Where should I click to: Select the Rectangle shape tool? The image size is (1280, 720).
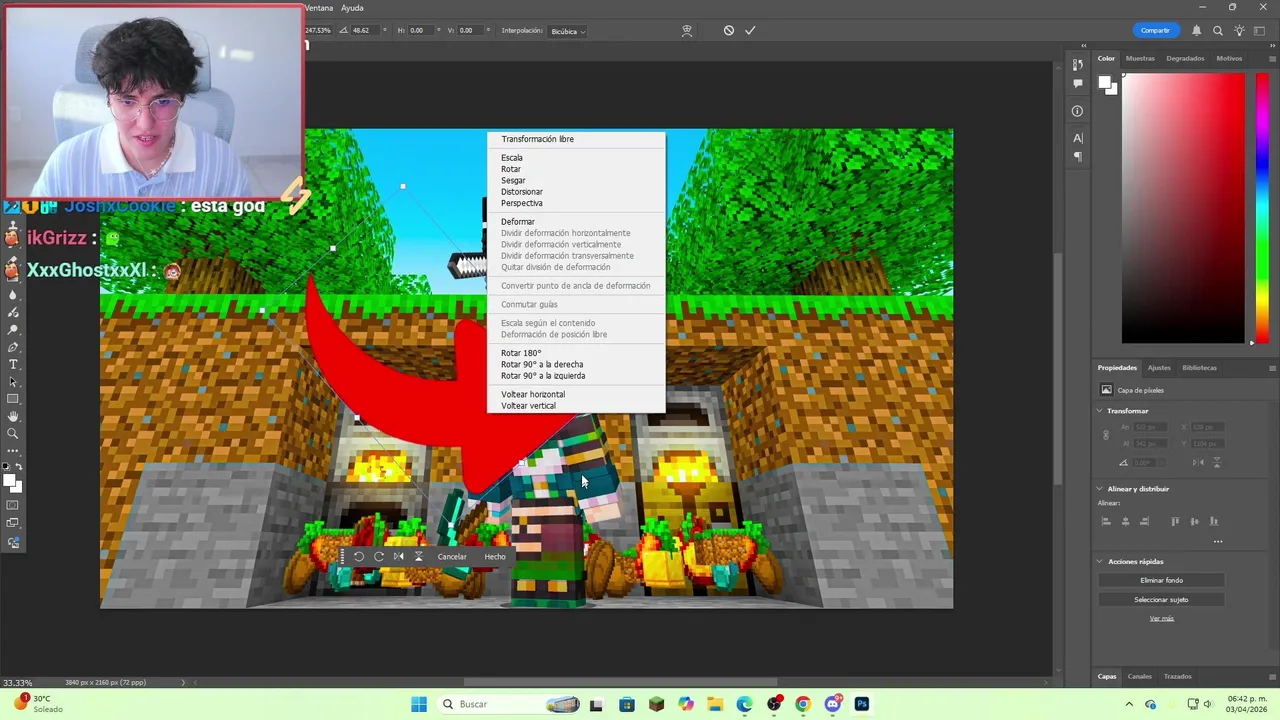pos(13,399)
